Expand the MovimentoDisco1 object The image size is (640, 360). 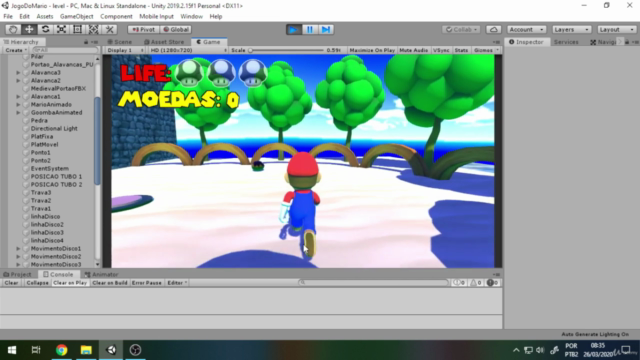pos(18,249)
